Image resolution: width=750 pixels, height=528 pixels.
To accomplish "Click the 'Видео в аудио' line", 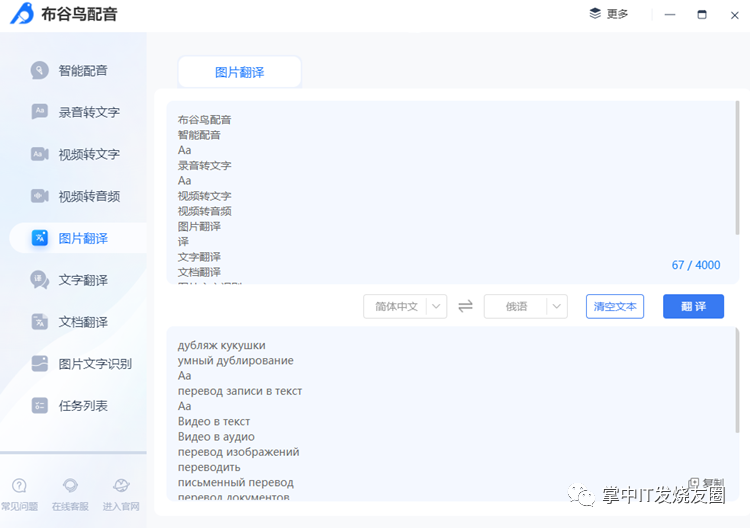I will coord(216,437).
